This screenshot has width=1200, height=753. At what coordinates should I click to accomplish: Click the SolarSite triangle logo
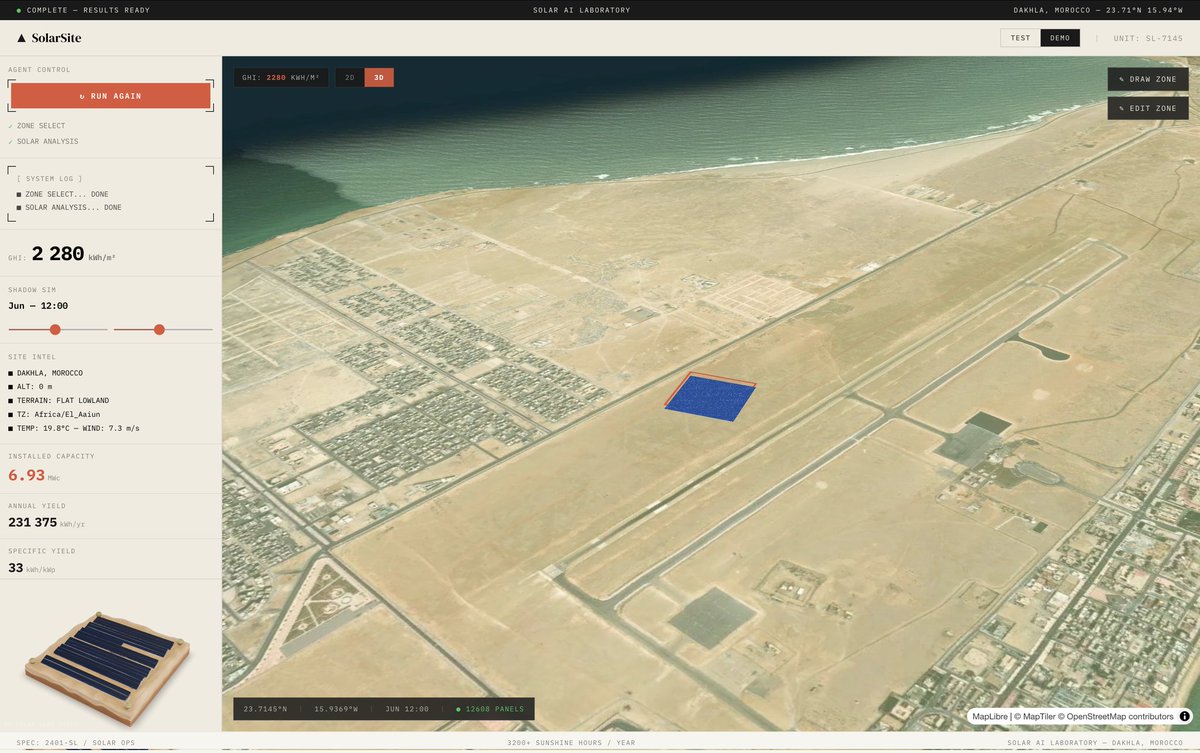click(22, 38)
